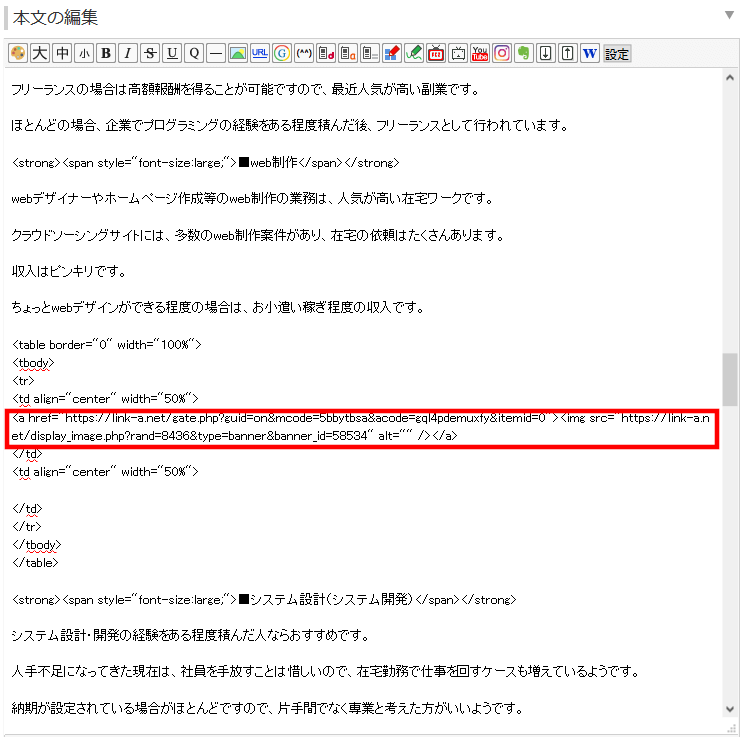Apply medium font size (中)
742x737 pixels.
pyautogui.click(x=62, y=53)
